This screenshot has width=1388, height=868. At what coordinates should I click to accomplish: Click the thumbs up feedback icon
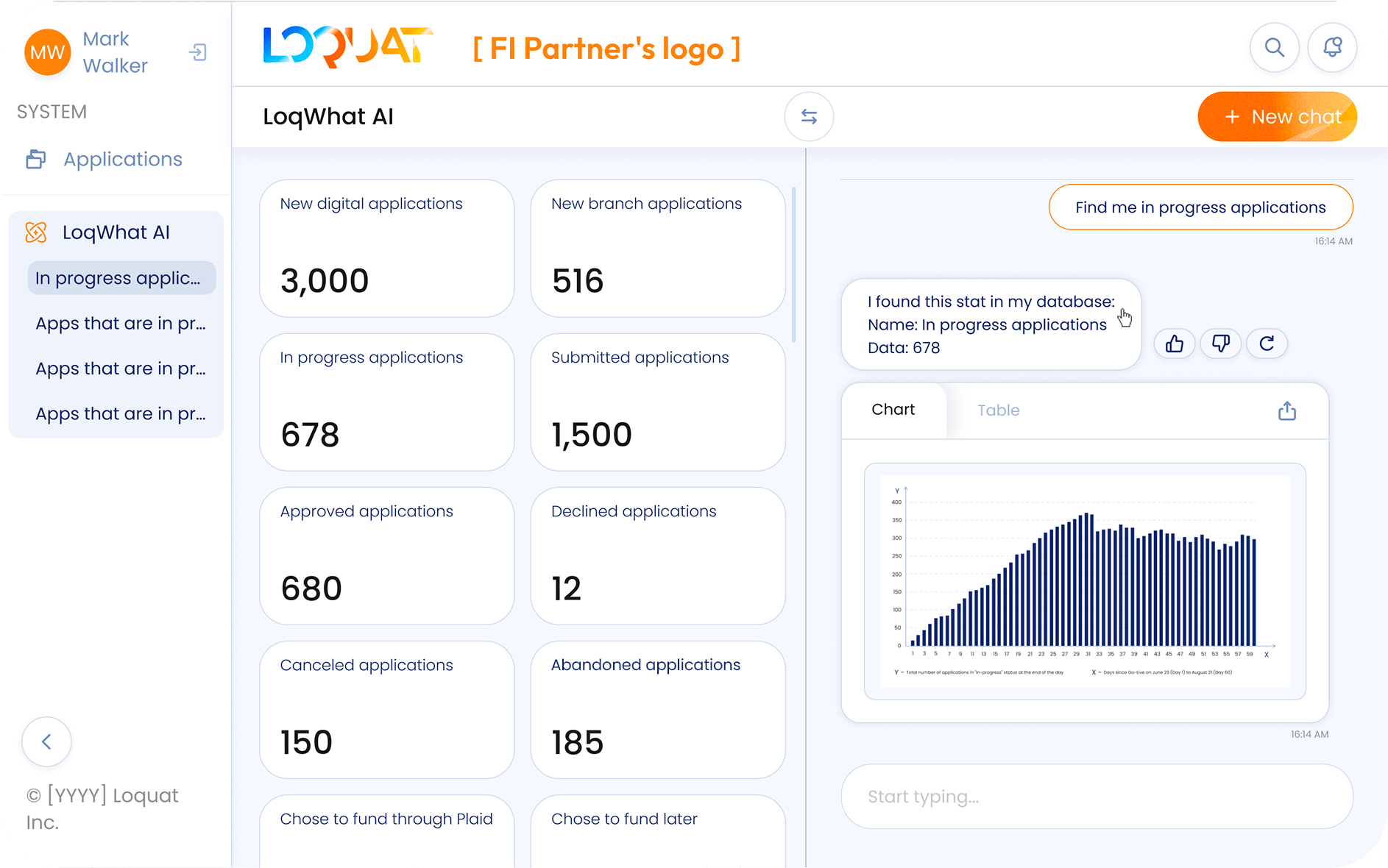(x=1175, y=344)
